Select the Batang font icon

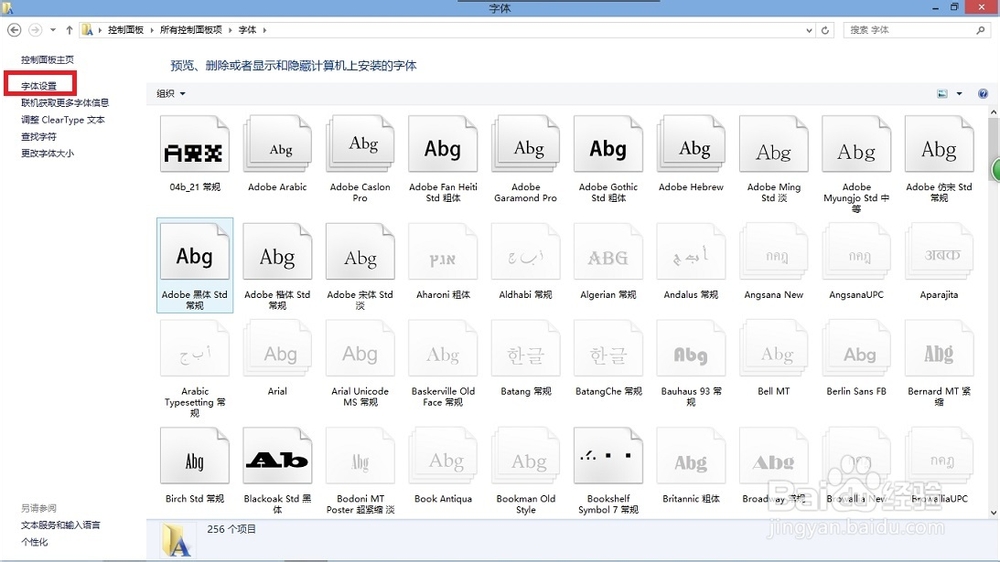click(x=526, y=348)
